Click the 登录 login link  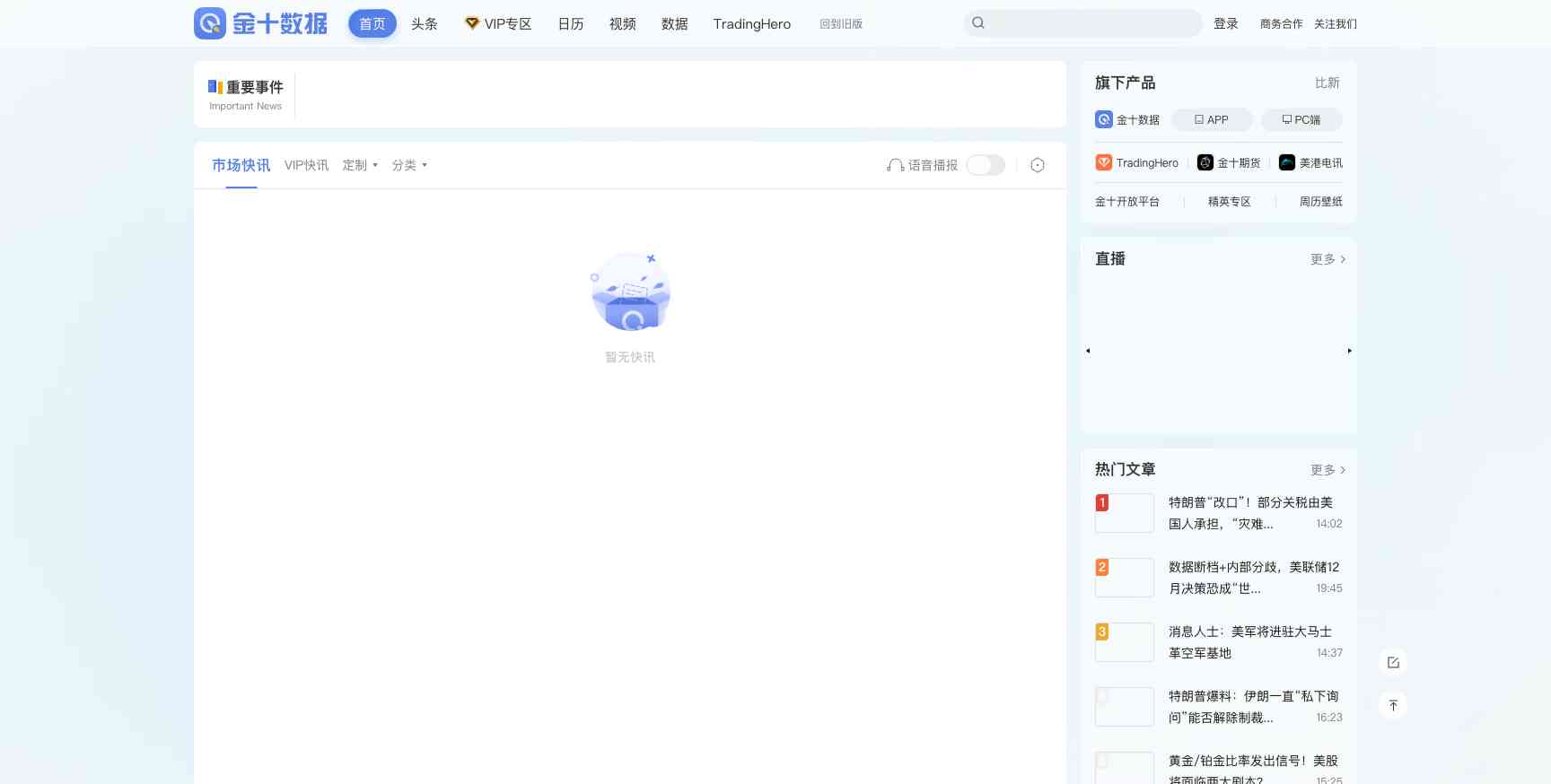click(1226, 24)
